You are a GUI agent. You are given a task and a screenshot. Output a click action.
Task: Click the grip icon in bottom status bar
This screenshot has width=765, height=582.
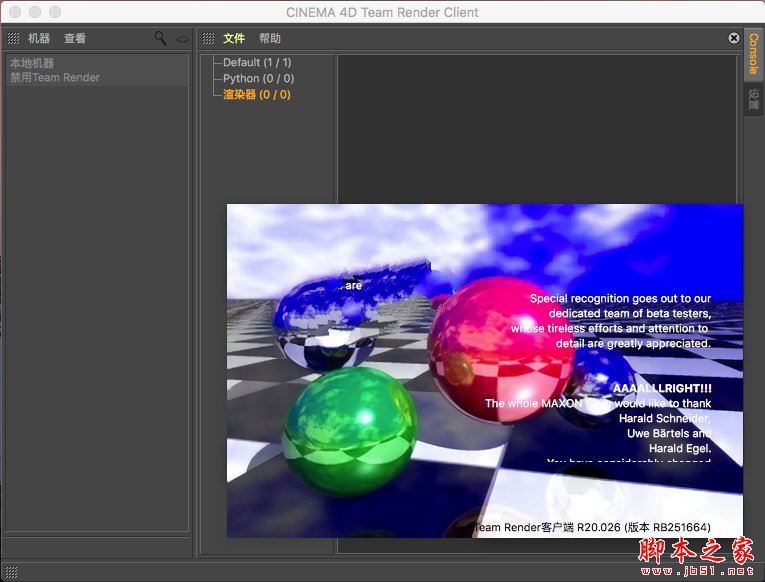(11, 572)
